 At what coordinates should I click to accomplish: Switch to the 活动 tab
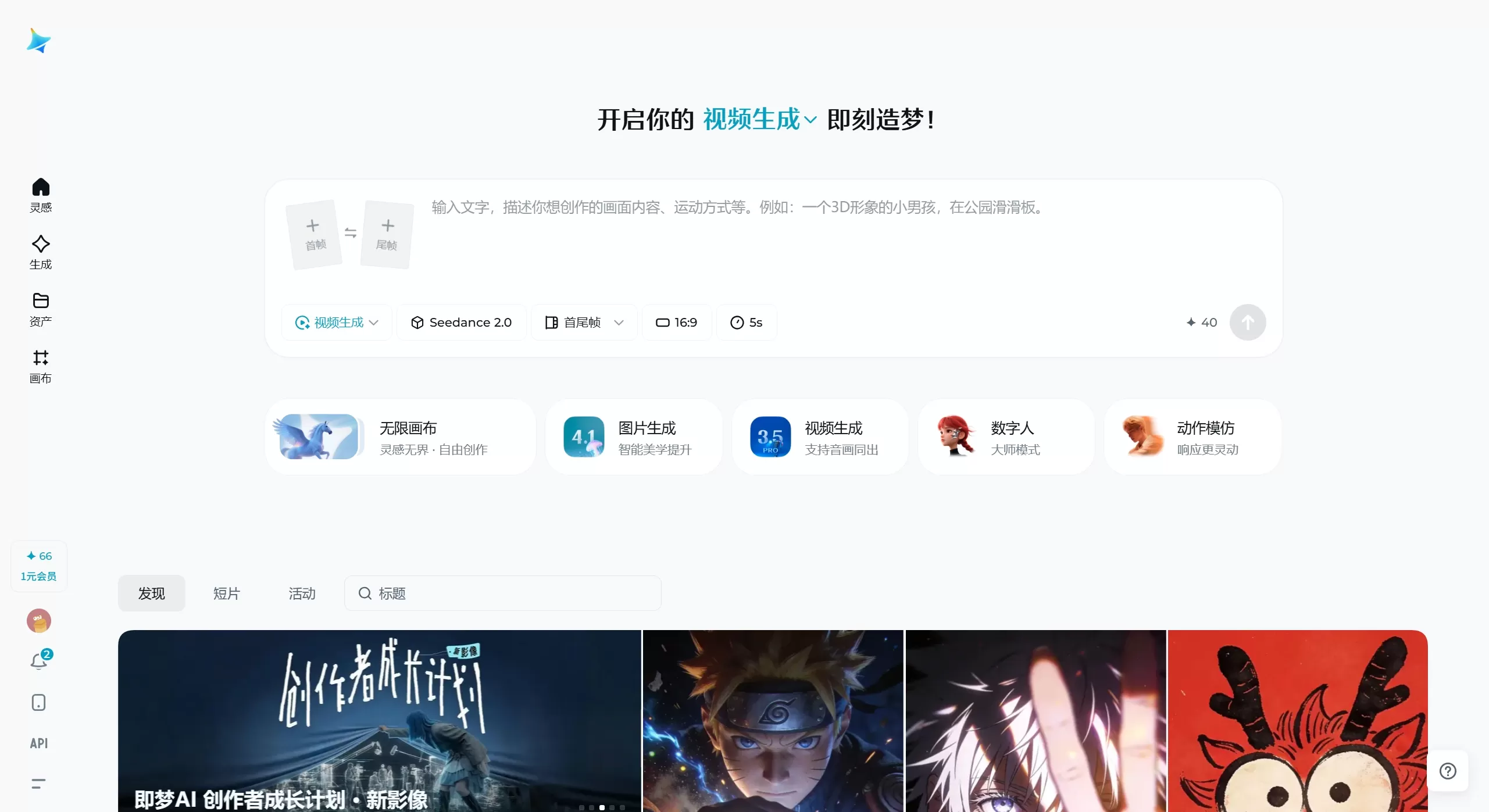click(x=302, y=593)
